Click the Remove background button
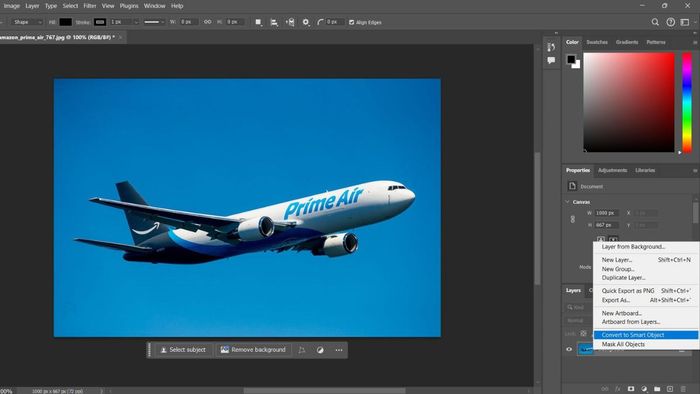700x394 pixels. [253, 350]
